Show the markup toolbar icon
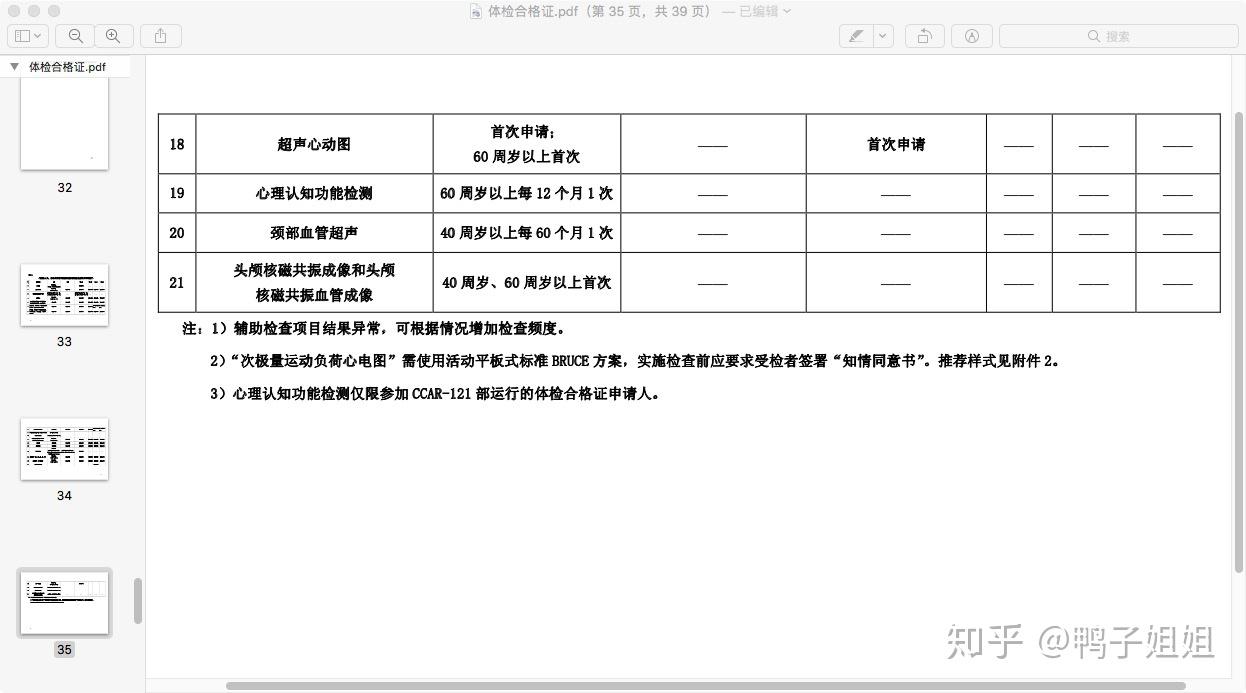 [x=972, y=36]
